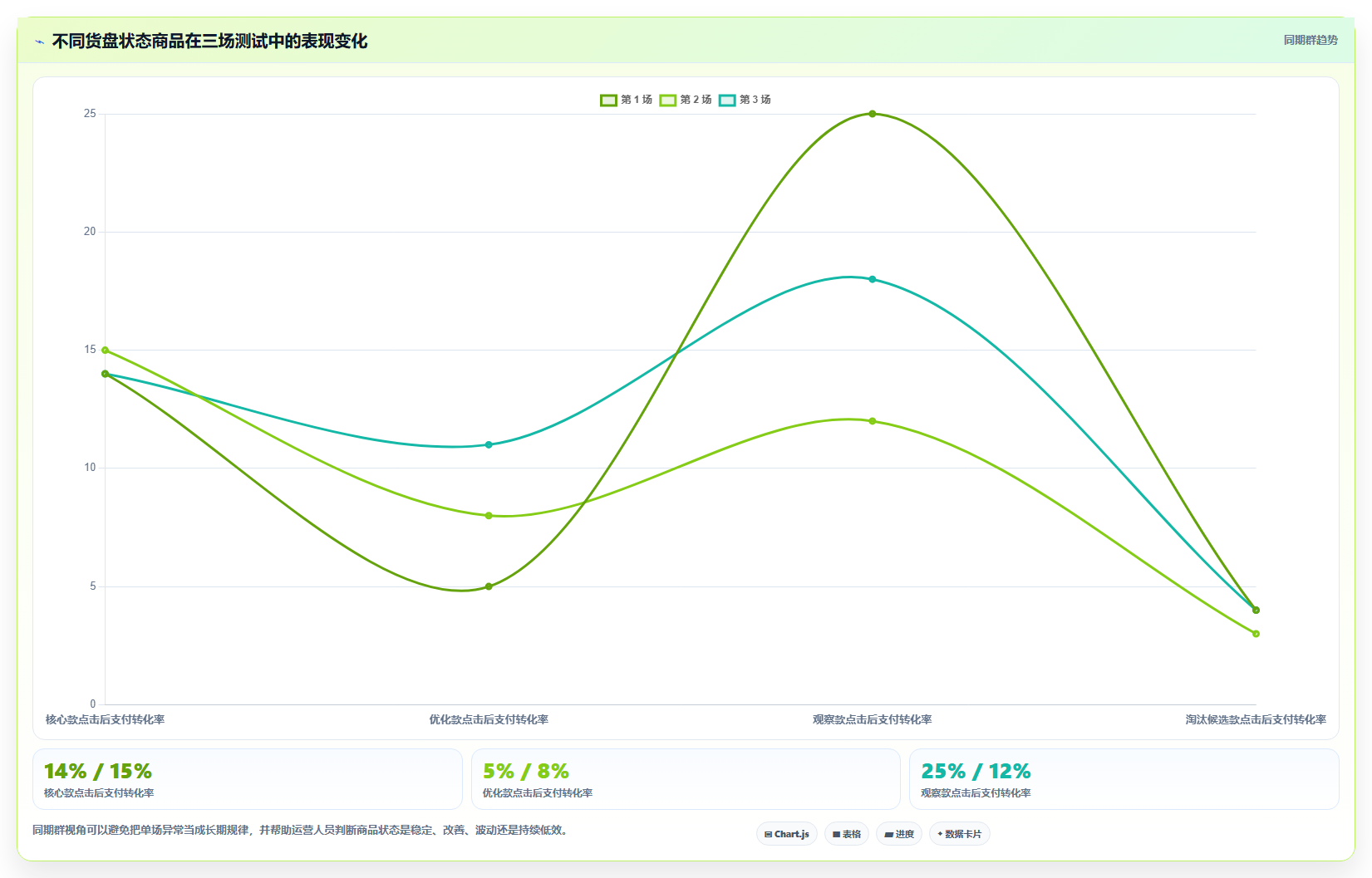This screenshot has width=1372, height=878.
Task: Select the 表格 chip
Action: 847,834
